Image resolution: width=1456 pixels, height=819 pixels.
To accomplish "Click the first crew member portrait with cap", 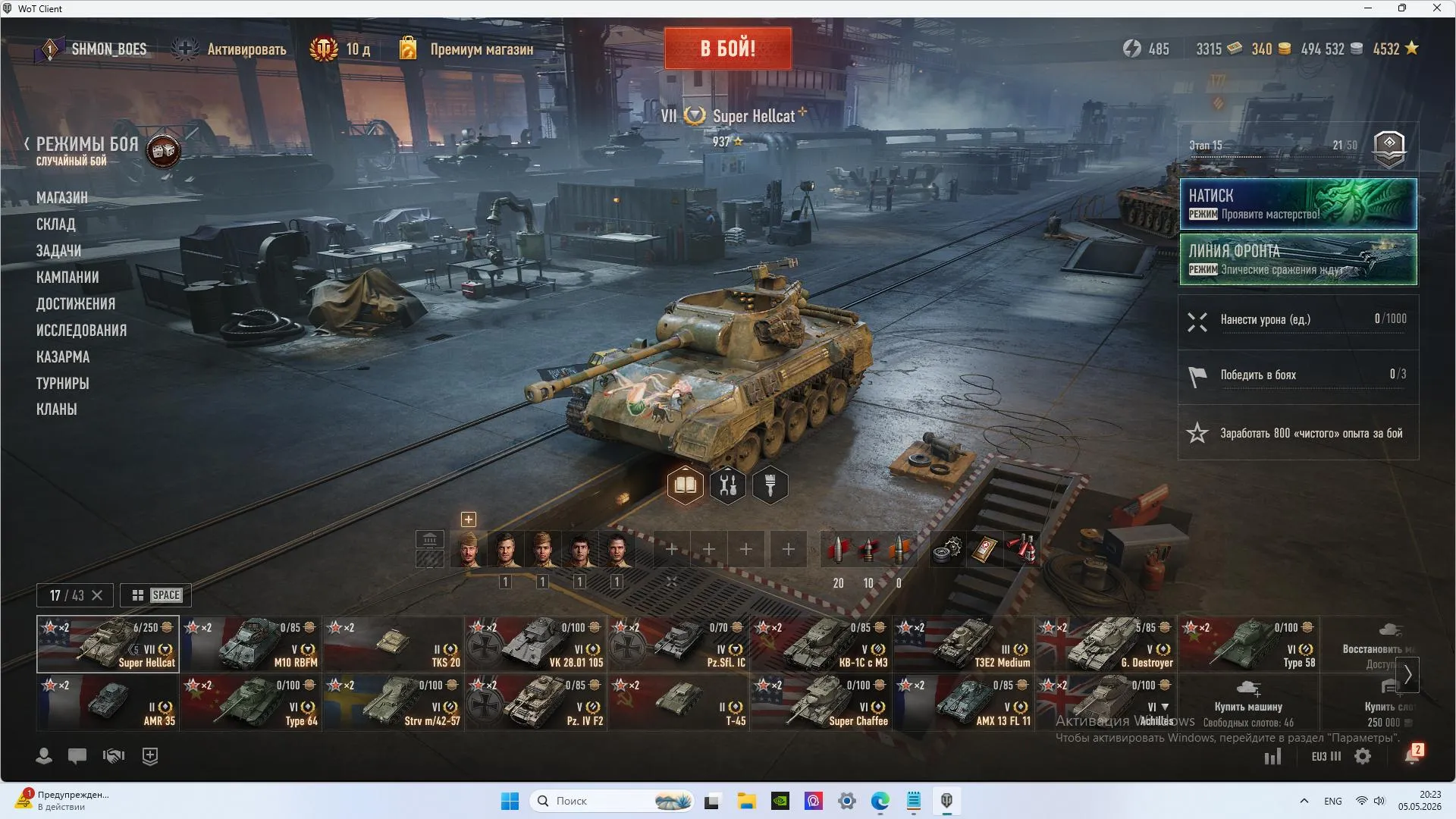I will pyautogui.click(x=469, y=549).
